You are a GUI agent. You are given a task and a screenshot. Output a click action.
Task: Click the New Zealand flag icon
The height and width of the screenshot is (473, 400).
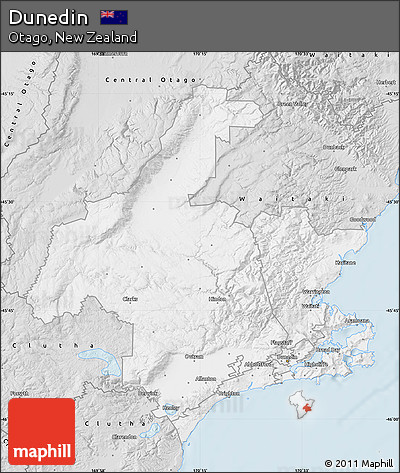[114, 17]
